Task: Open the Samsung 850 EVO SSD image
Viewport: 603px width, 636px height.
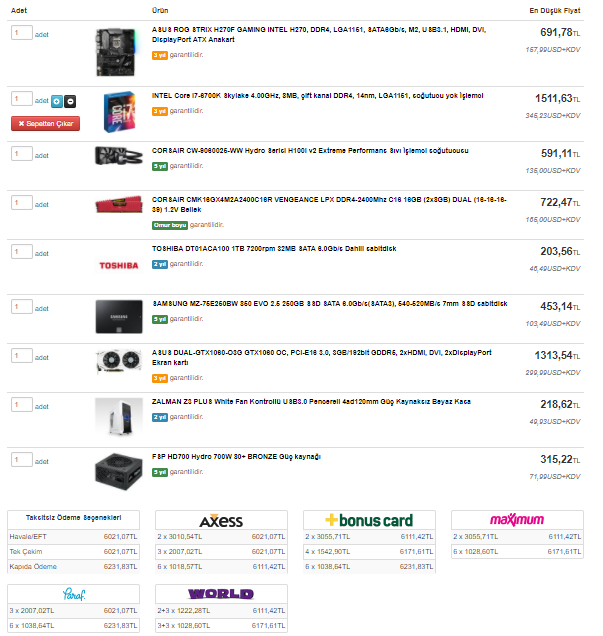Action: 119,317
